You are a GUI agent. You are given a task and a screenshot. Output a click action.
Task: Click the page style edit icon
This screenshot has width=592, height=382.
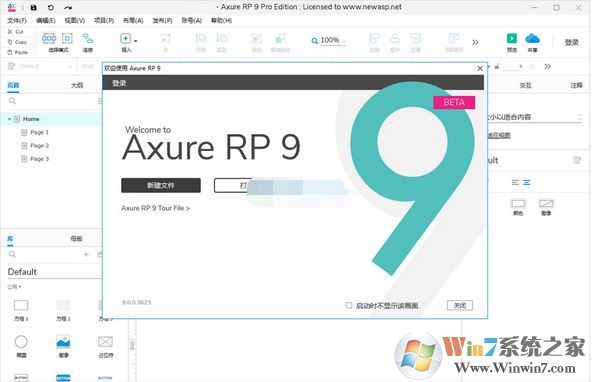coord(577,160)
